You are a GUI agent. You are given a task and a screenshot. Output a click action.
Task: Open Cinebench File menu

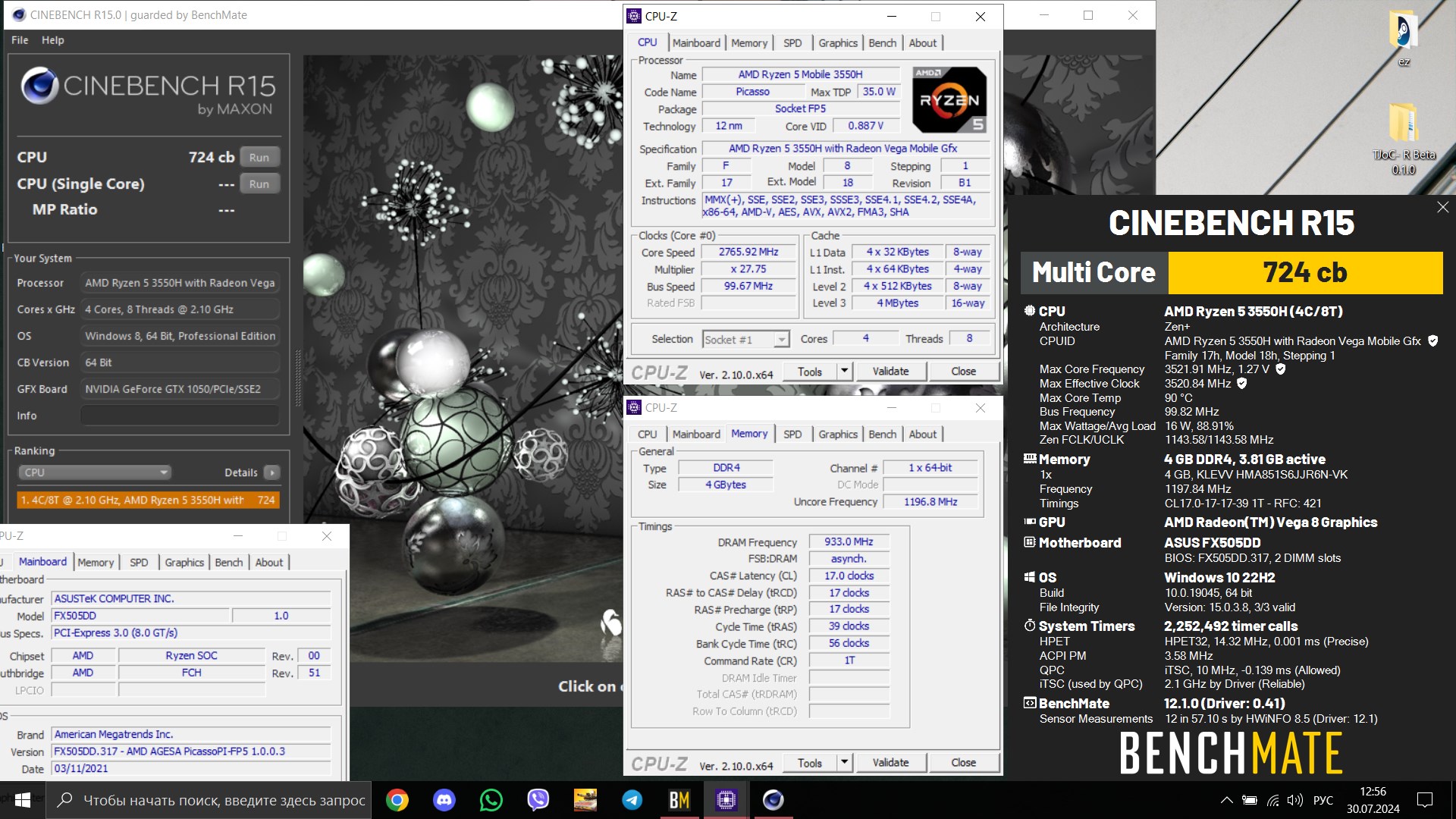[x=20, y=39]
